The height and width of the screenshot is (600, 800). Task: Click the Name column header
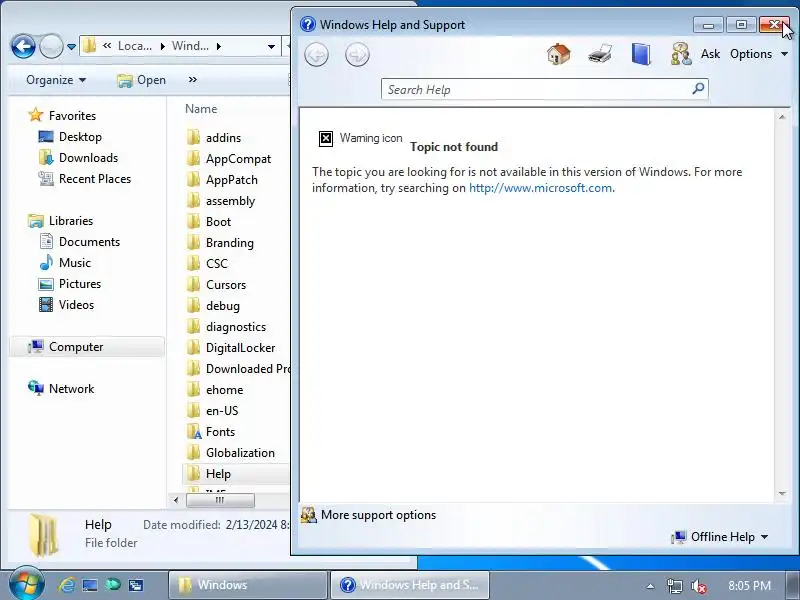(x=201, y=109)
